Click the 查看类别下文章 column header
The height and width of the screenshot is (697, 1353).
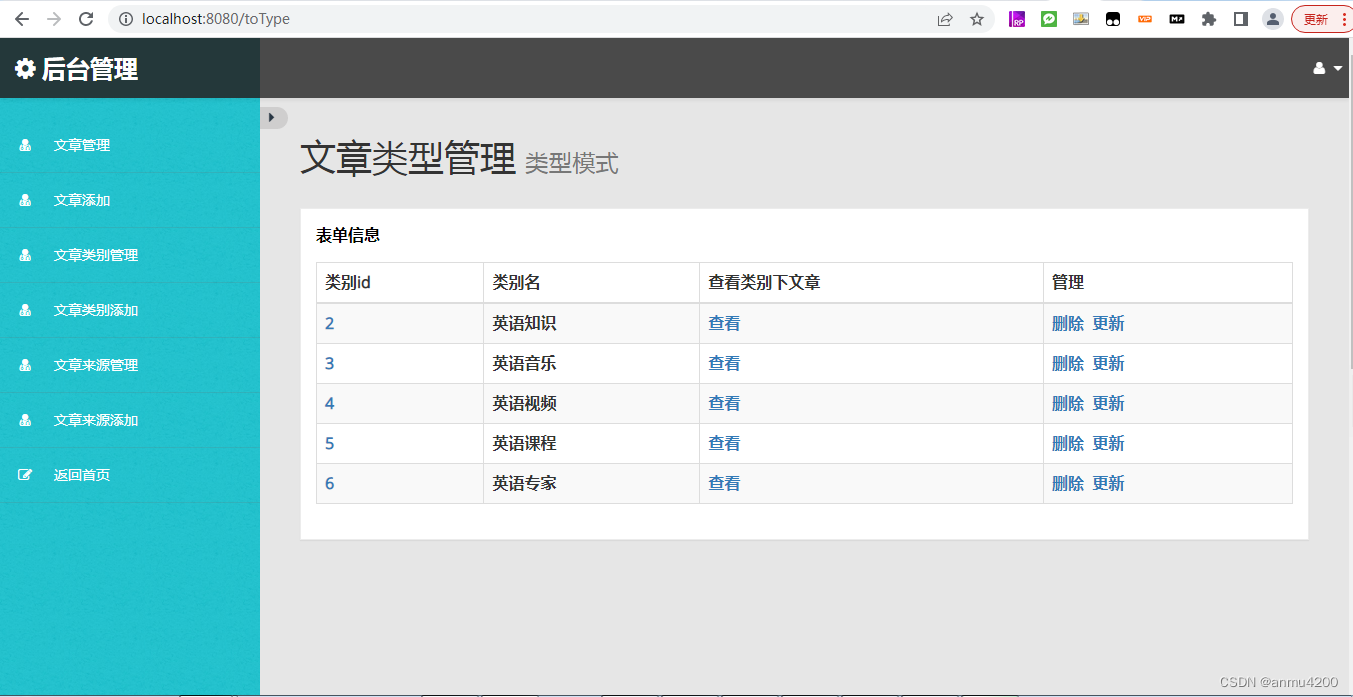click(x=871, y=283)
